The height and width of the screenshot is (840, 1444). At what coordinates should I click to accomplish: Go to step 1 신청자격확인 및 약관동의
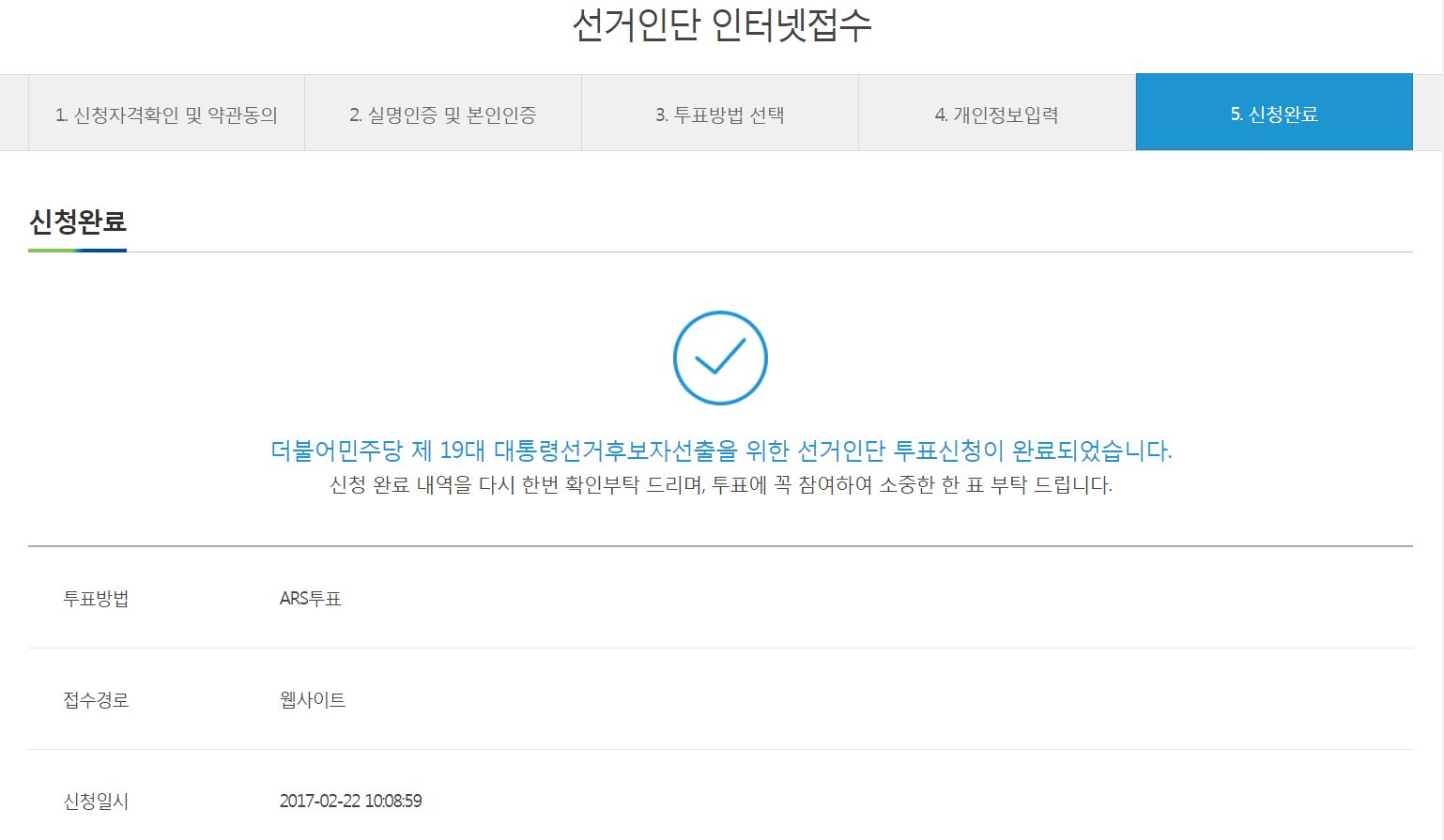[166, 115]
